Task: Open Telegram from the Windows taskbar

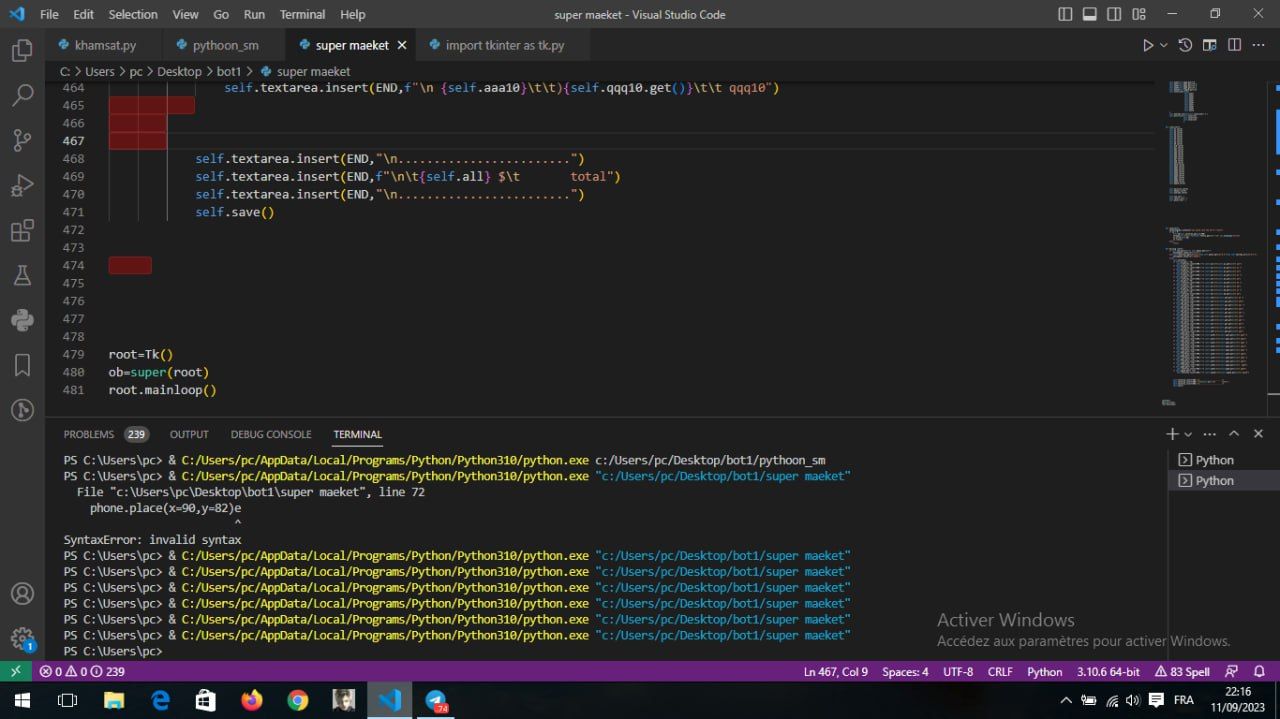Action: (x=436, y=700)
